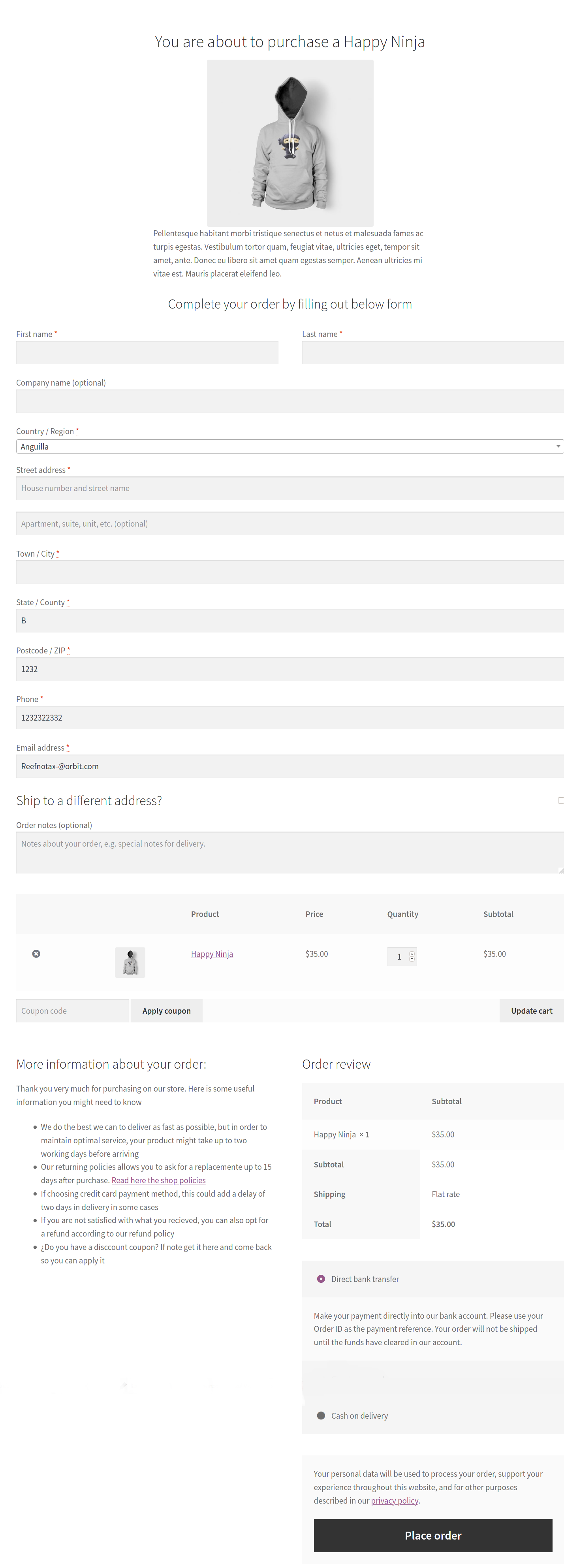Viewport: 564px width, 1568px height.
Task: Select the Email address field
Action: [x=290, y=766]
